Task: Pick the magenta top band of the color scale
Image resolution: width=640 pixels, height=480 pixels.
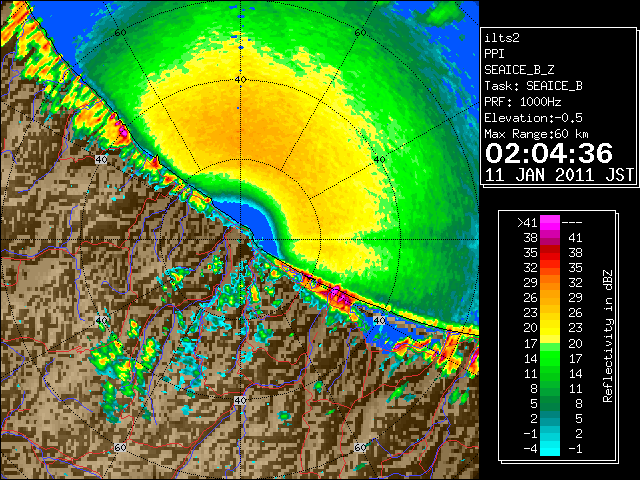Action: click(550, 222)
